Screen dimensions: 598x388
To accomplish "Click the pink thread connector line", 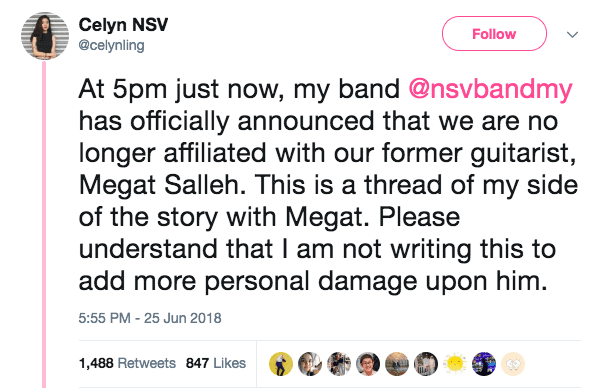I will pyautogui.click(x=44, y=224).
